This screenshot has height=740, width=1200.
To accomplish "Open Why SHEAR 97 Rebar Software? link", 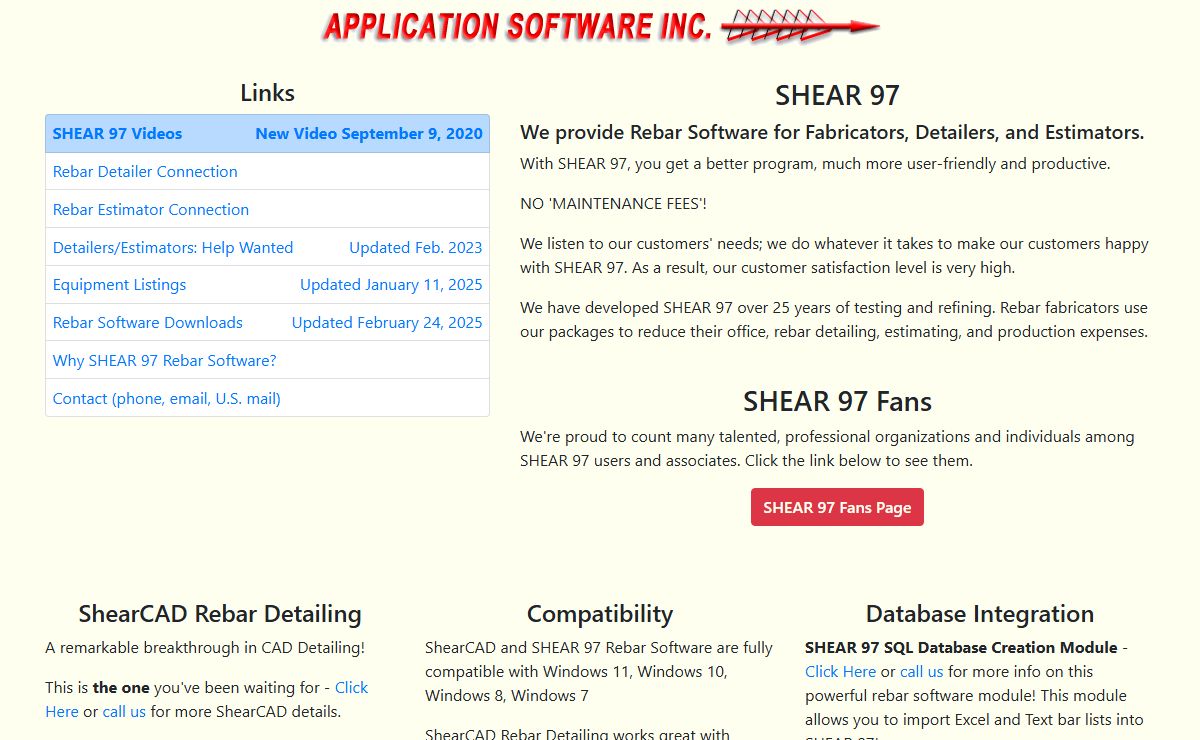I will click(267, 360).
